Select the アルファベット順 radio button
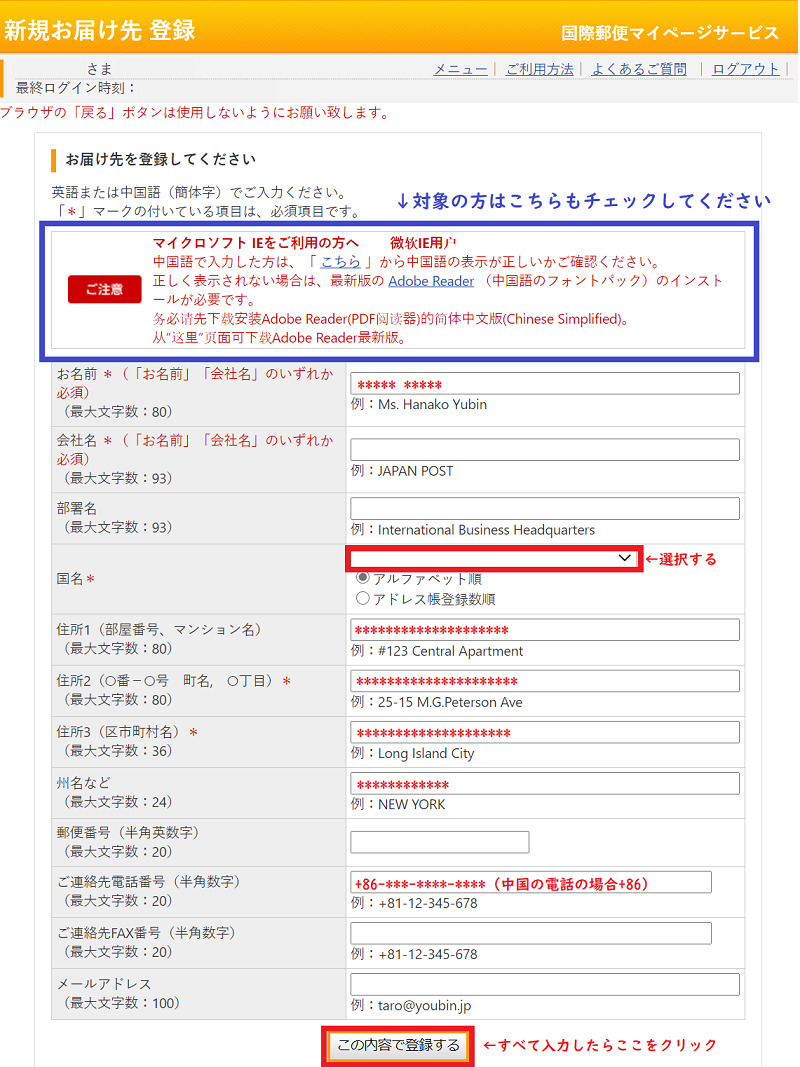 coord(363,579)
